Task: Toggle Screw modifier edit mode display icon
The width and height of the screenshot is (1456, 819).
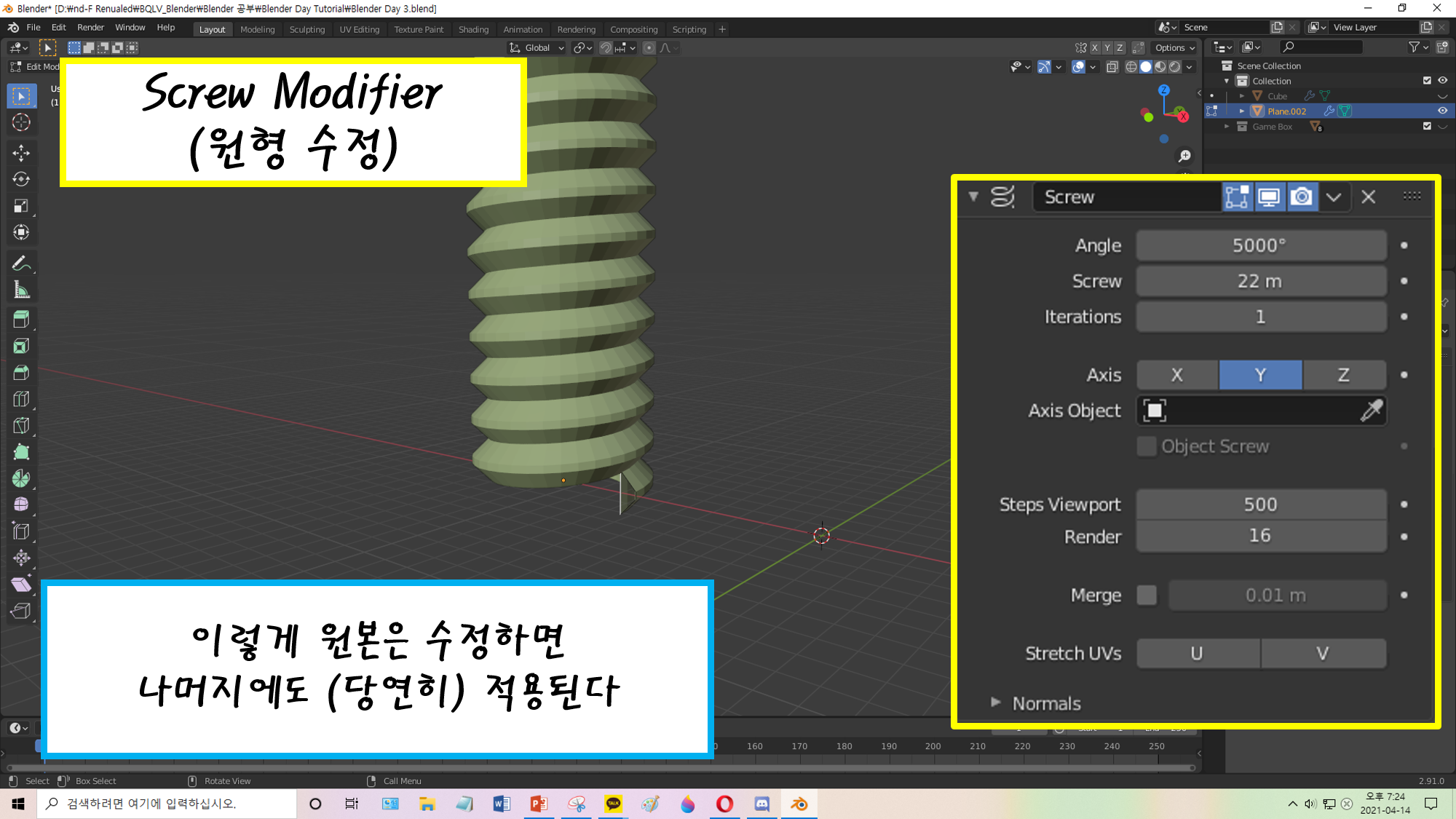Action: click(x=1237, y=197)
